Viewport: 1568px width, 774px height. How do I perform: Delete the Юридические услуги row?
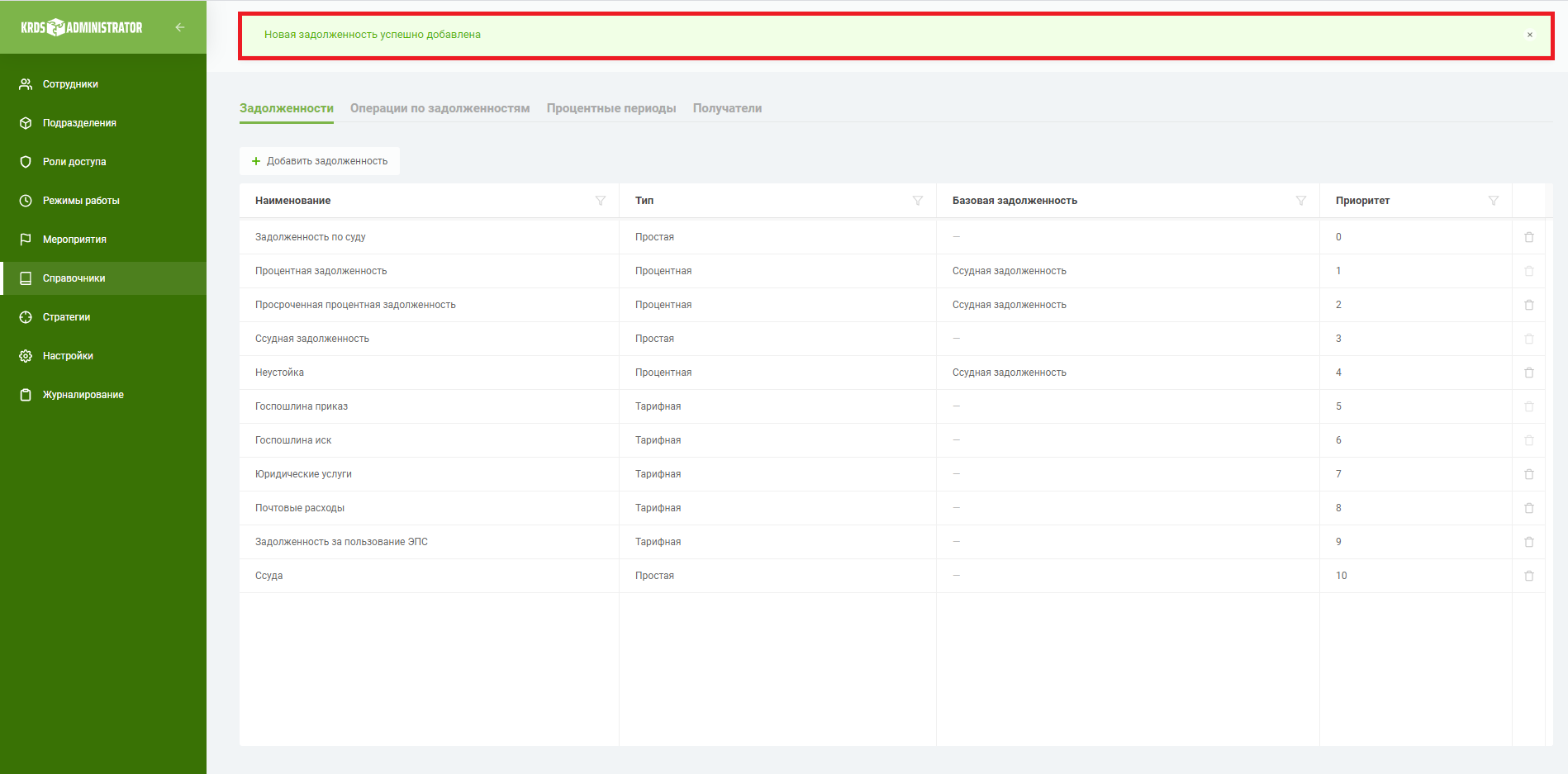[1529, 474]
